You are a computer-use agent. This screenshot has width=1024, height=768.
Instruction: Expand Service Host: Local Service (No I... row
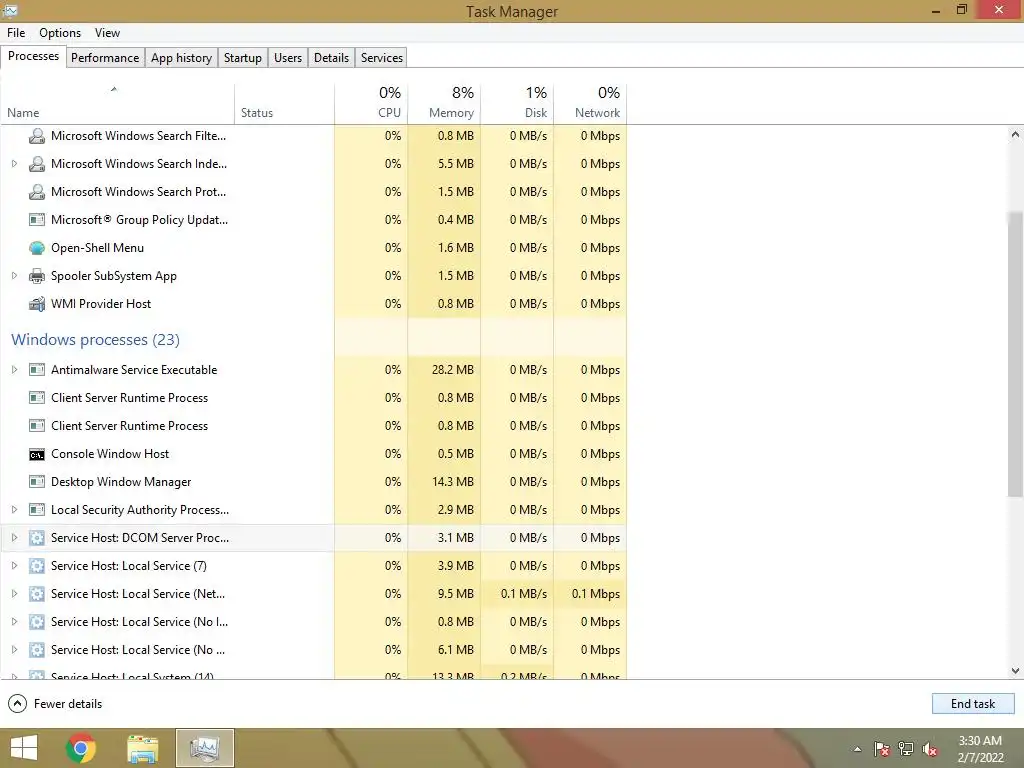pyautogui.click(x=14, y=622)
